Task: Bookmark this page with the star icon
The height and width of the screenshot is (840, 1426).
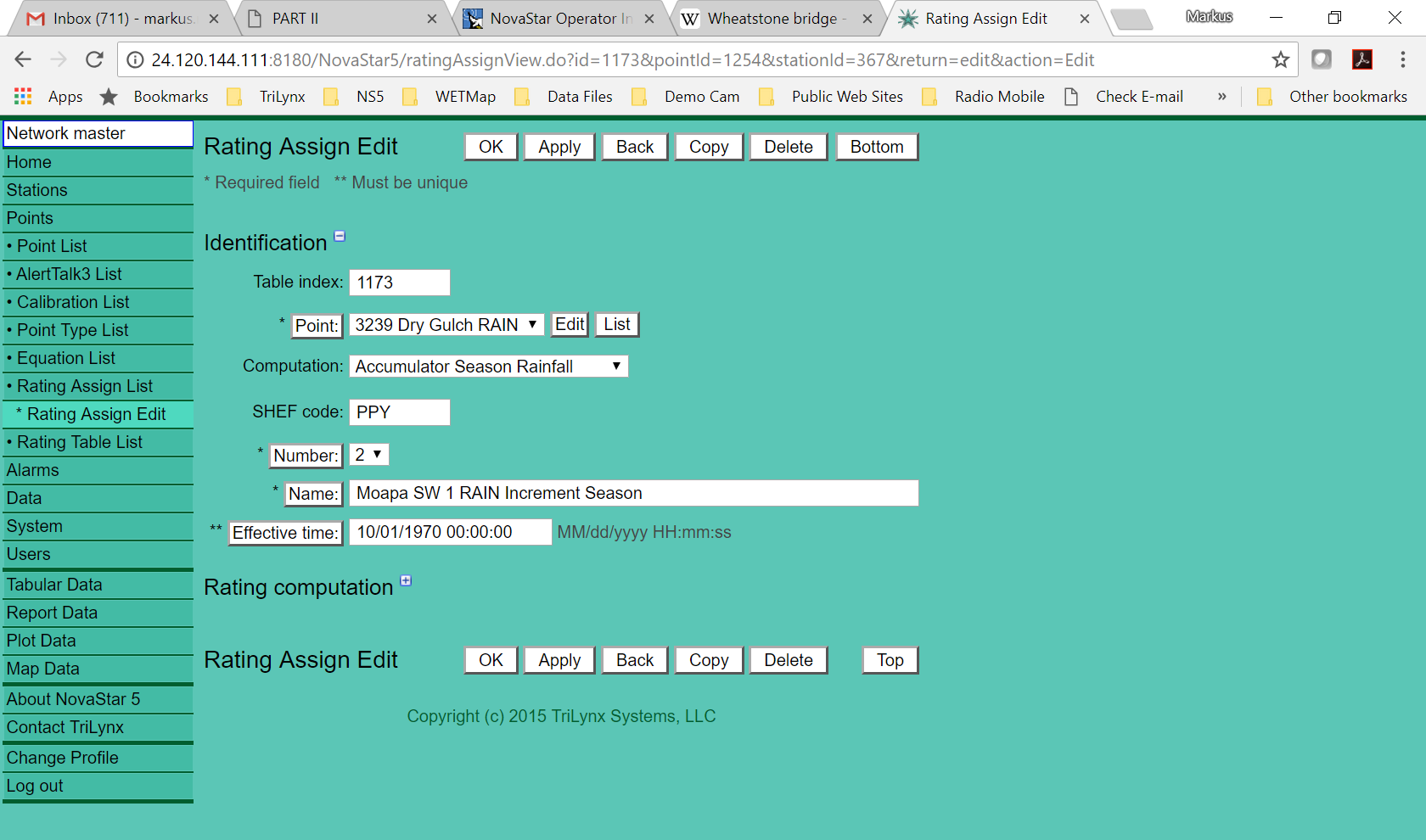Action: click(x=1280, y=59)
